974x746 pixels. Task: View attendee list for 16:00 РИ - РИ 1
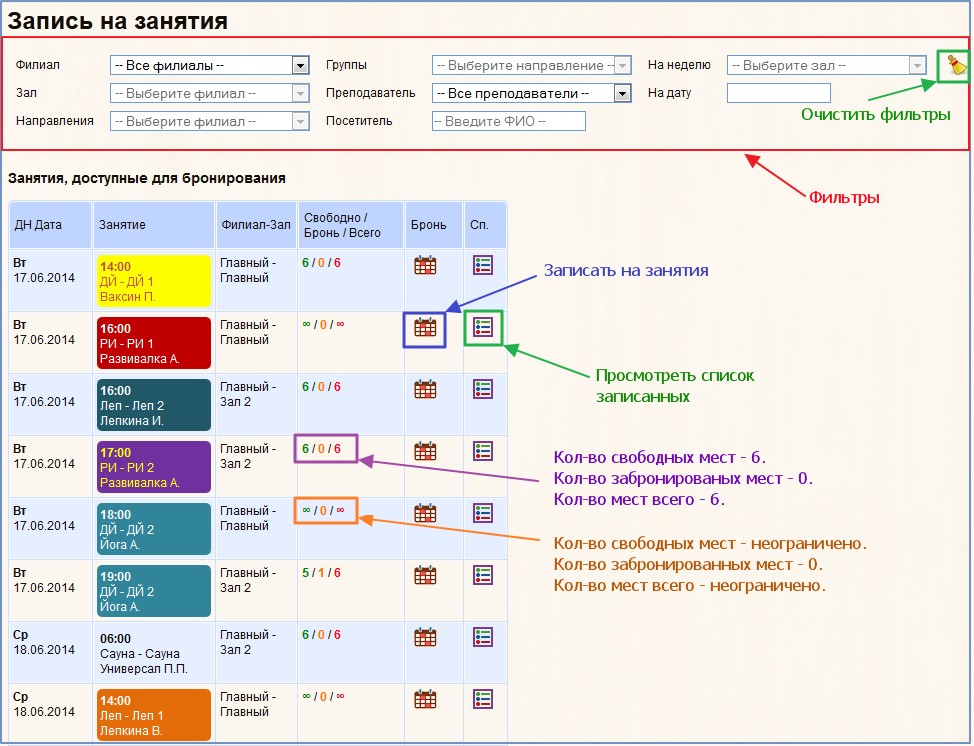483,327
